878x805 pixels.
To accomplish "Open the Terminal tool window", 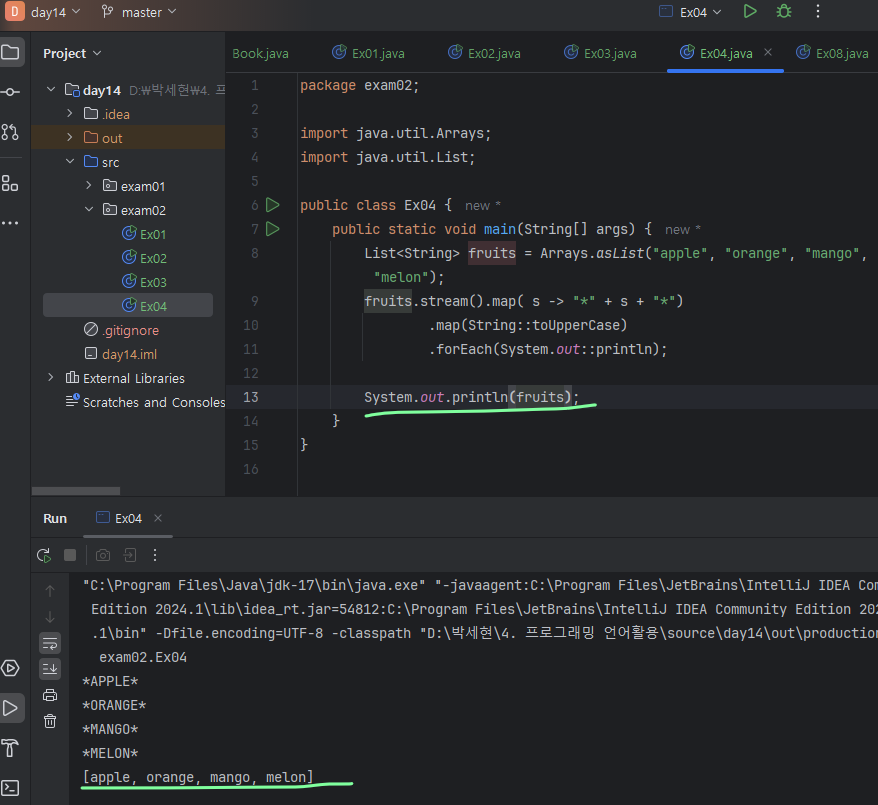I will point(10,788).
